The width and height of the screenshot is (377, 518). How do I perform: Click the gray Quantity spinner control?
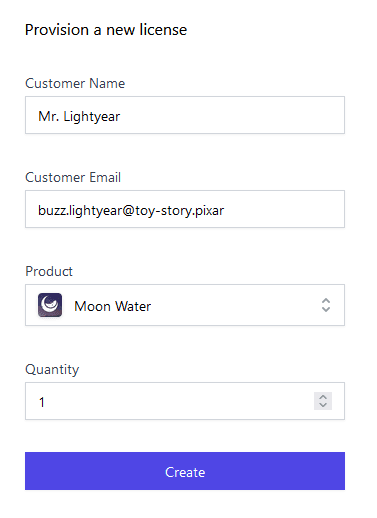(323, 401)
